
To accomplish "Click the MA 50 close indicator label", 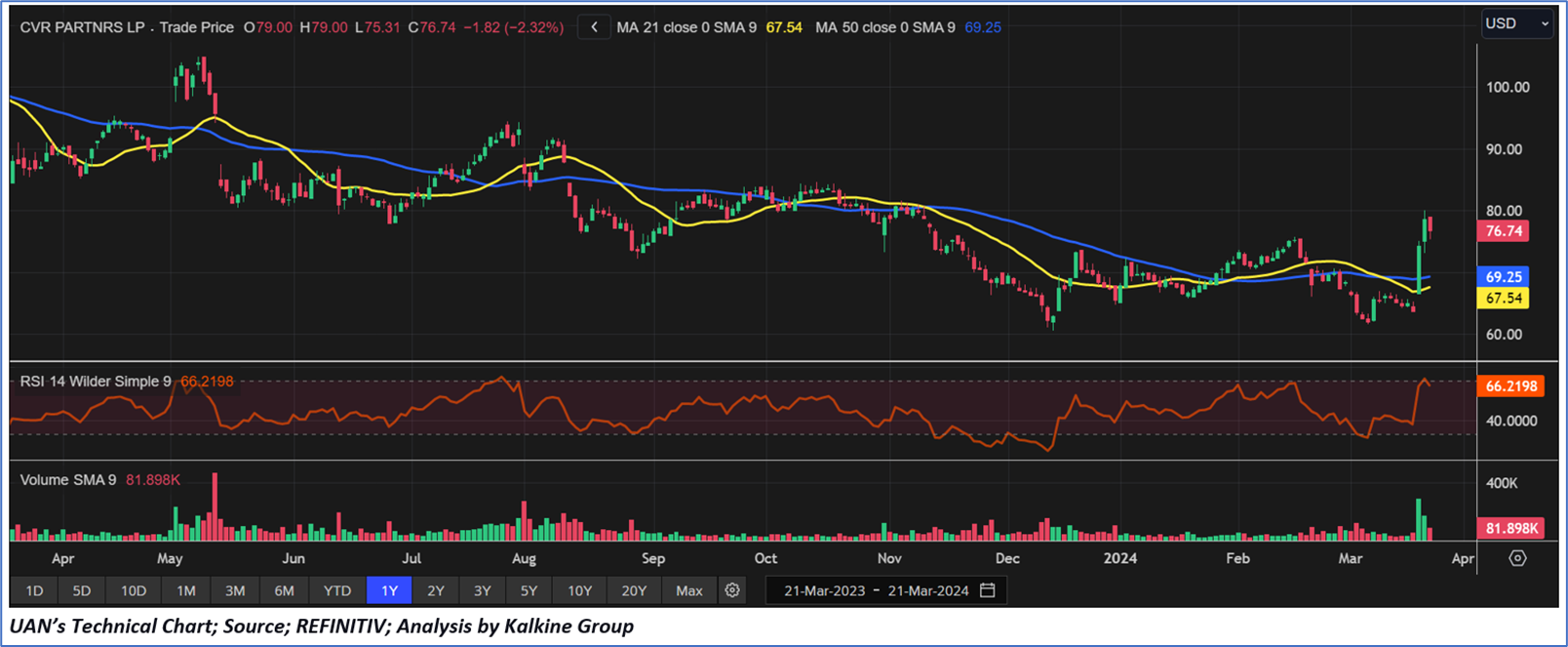I will coord(885,27).
